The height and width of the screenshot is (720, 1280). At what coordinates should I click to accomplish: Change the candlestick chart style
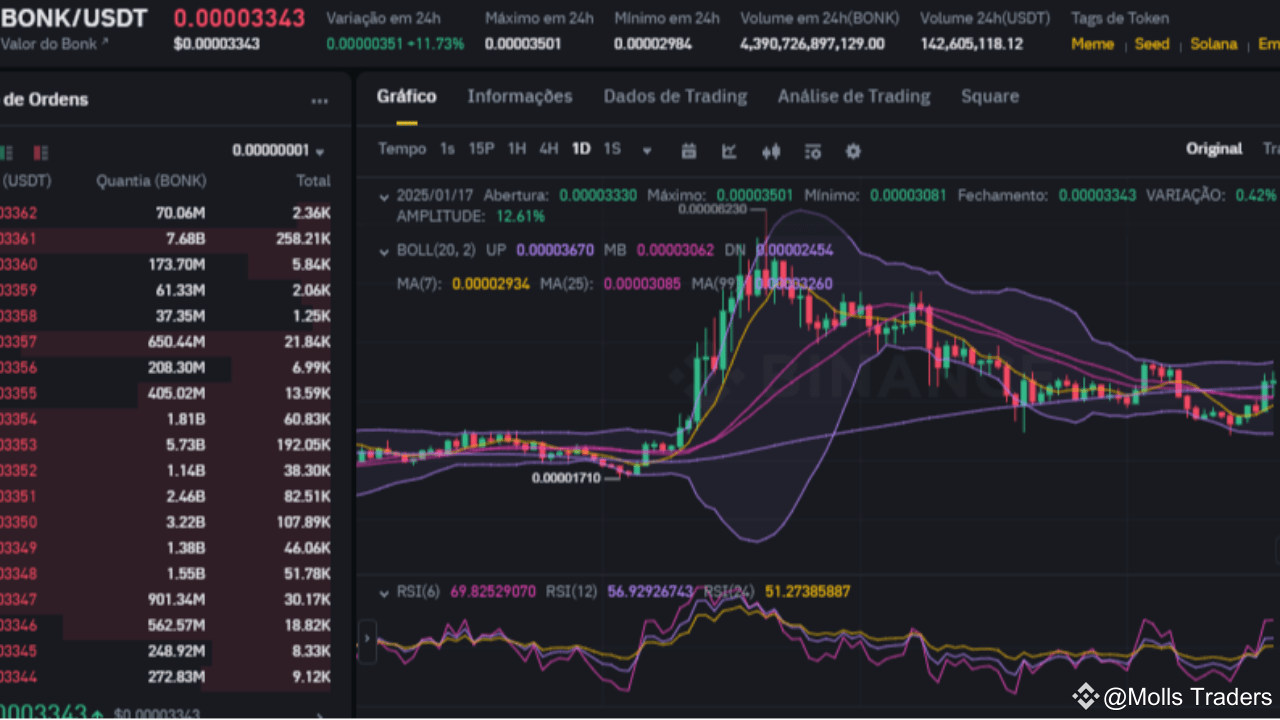pyautogui.click(x=770, y=151)
